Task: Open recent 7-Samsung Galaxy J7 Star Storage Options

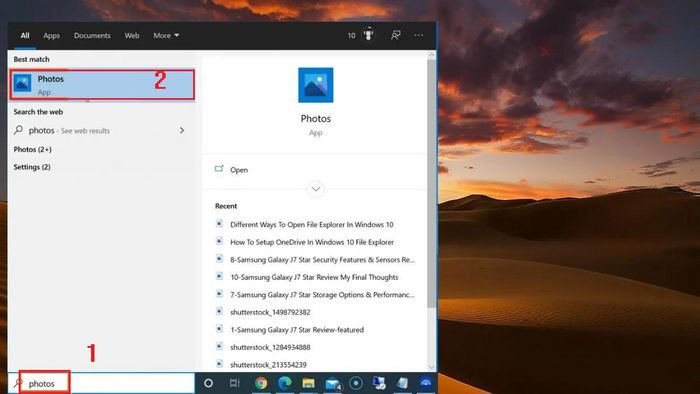Action: pyautogui.click(x=322, y=294)
